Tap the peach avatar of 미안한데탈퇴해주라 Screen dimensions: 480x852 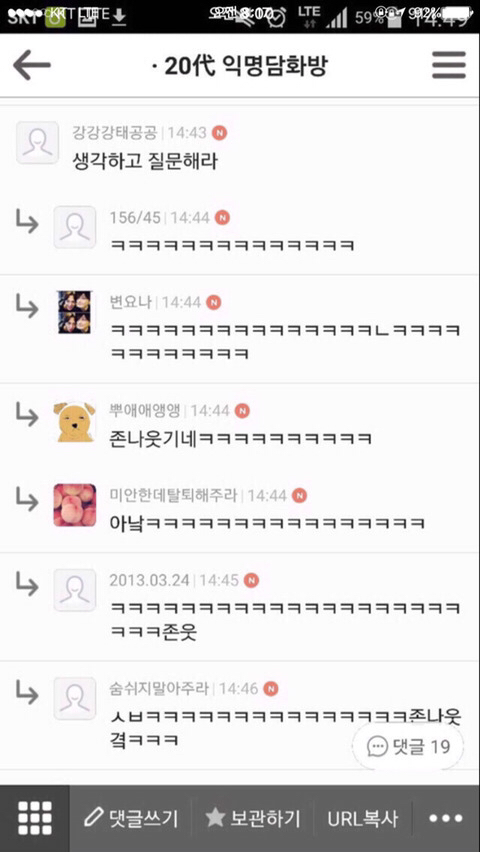pos(74,505)
